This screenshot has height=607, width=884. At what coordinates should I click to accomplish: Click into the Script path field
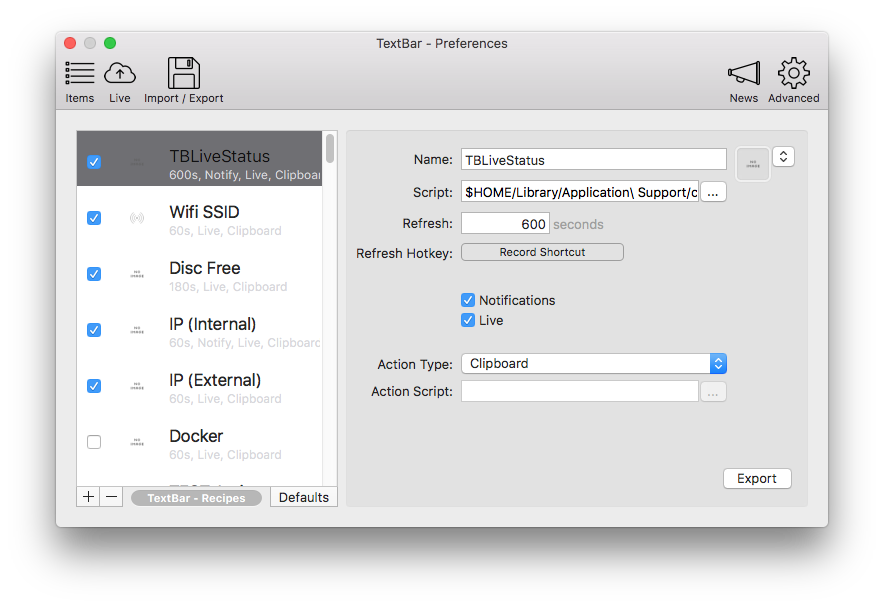point(580,192)
